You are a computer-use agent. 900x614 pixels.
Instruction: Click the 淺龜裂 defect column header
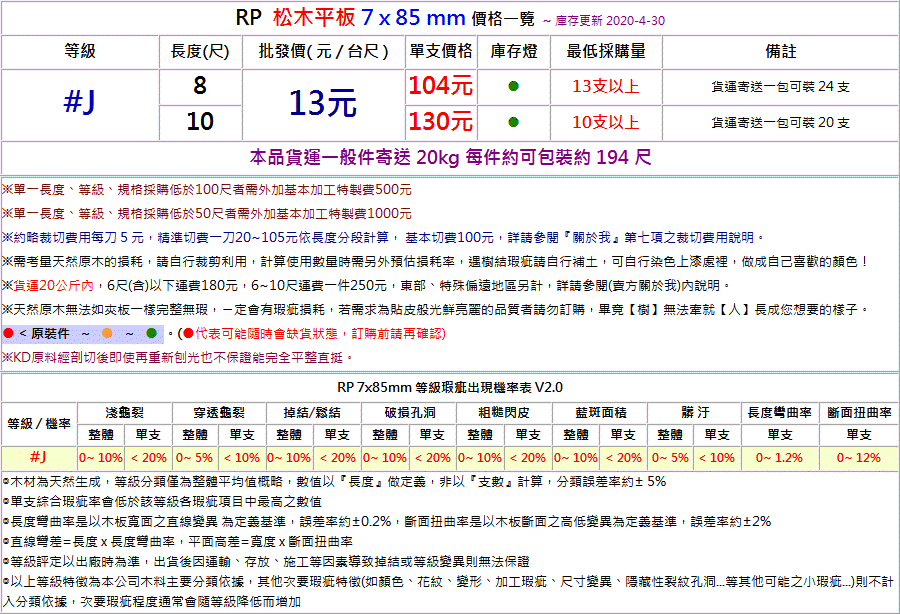click(123, 412)
